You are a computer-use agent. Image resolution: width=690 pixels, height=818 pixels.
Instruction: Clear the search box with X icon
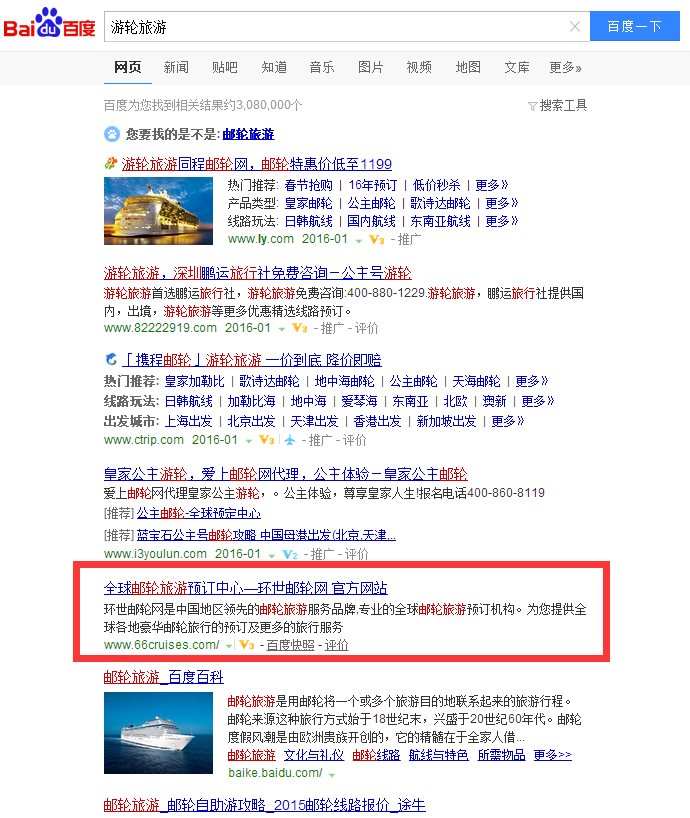tap(575, 26)
